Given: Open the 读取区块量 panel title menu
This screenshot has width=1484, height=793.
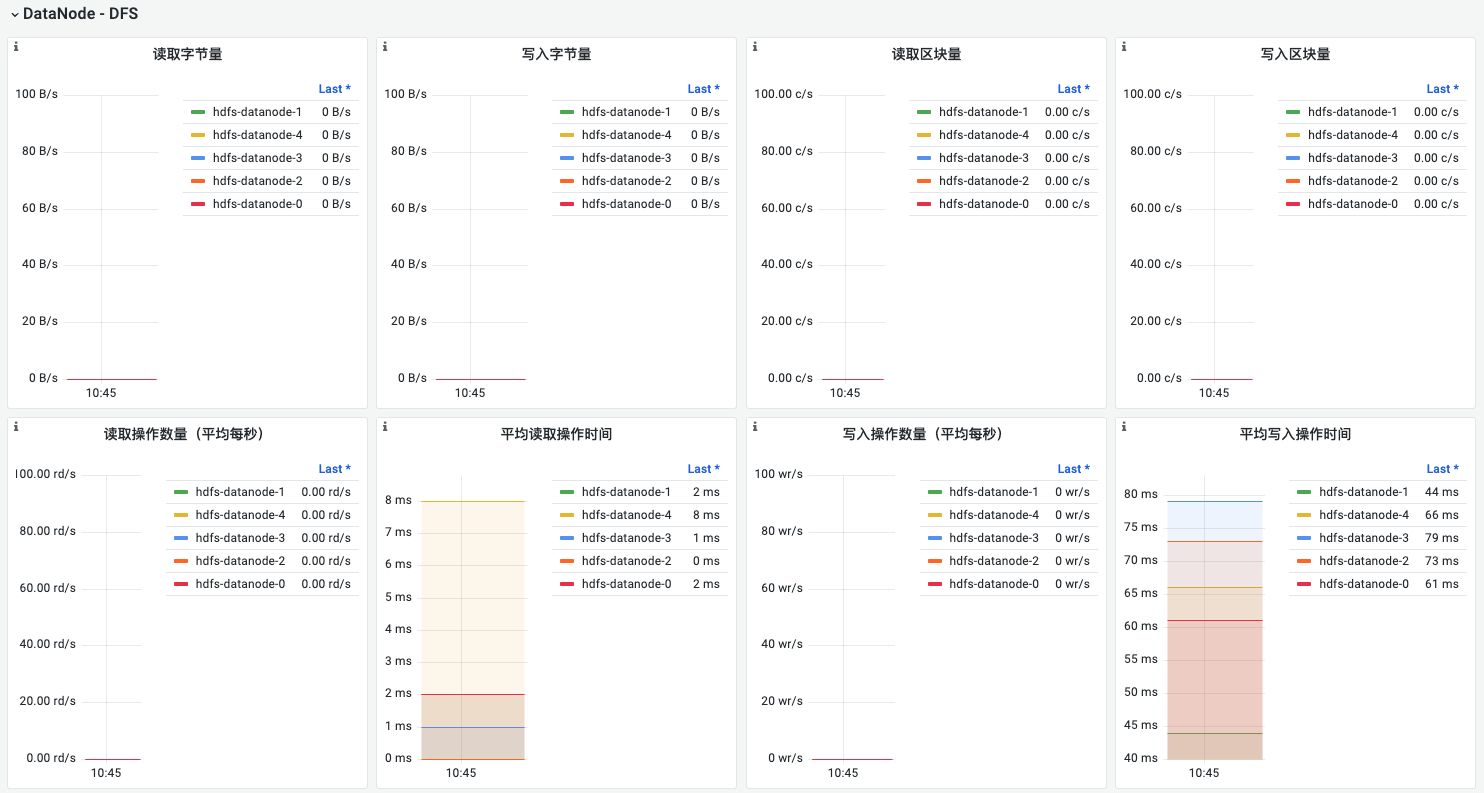Looking at the screenshot, I should [926, 54].
